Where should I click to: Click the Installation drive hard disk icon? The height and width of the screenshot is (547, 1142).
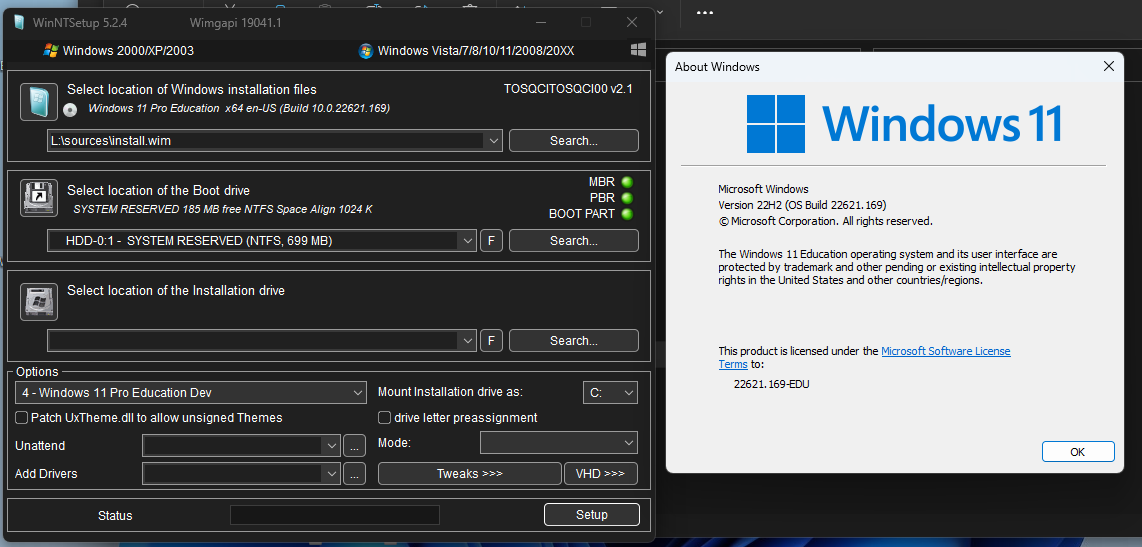coord(38,302)
